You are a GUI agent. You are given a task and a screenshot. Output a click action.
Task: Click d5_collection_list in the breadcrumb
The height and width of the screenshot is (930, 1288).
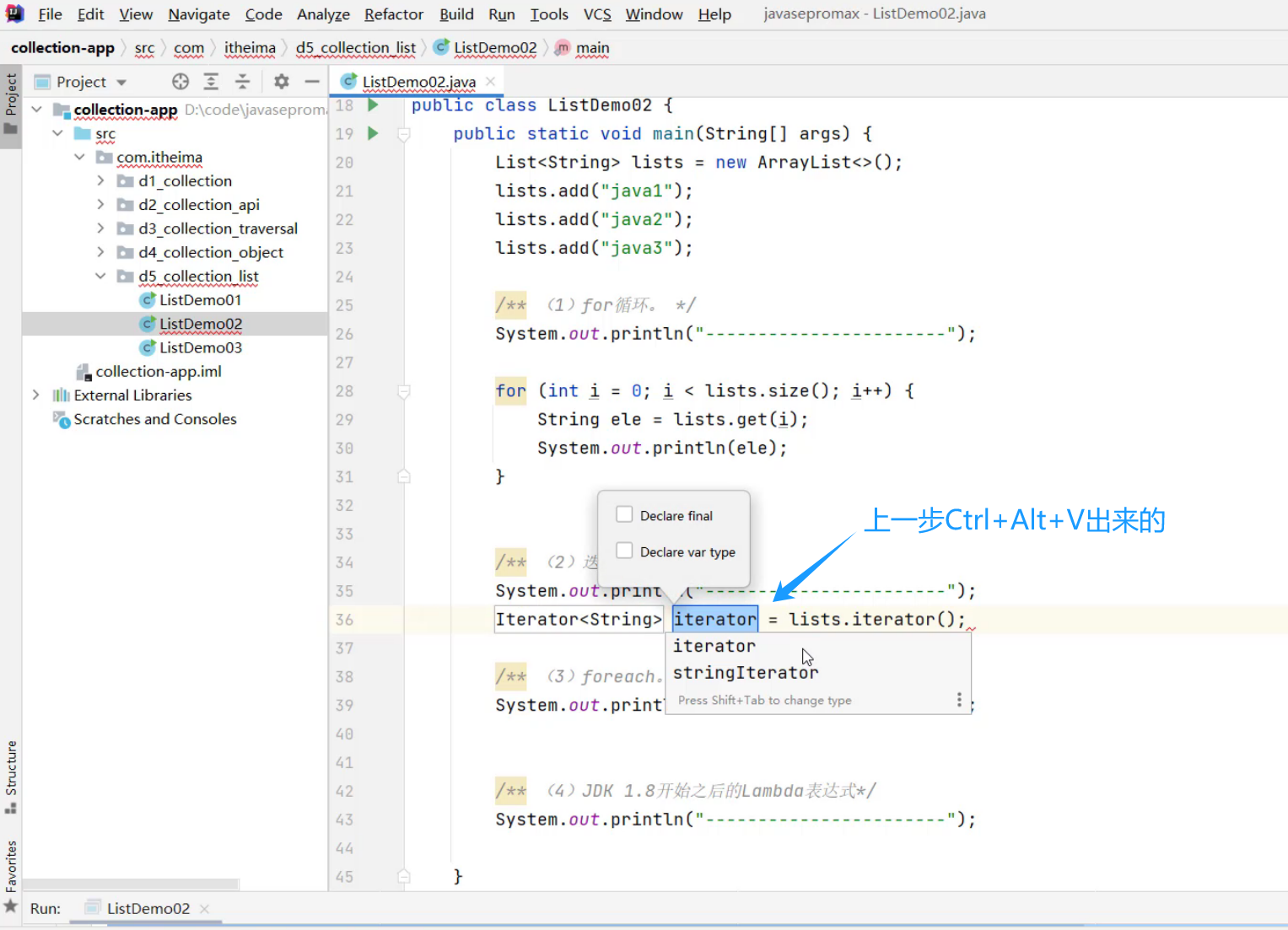tap(356, 48)
